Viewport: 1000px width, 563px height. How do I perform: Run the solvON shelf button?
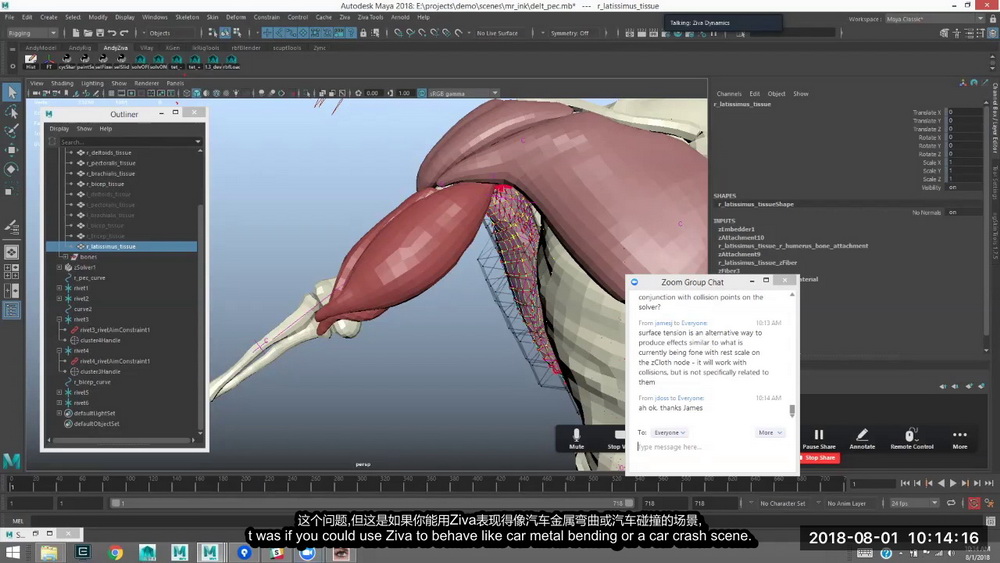point(158,61)
